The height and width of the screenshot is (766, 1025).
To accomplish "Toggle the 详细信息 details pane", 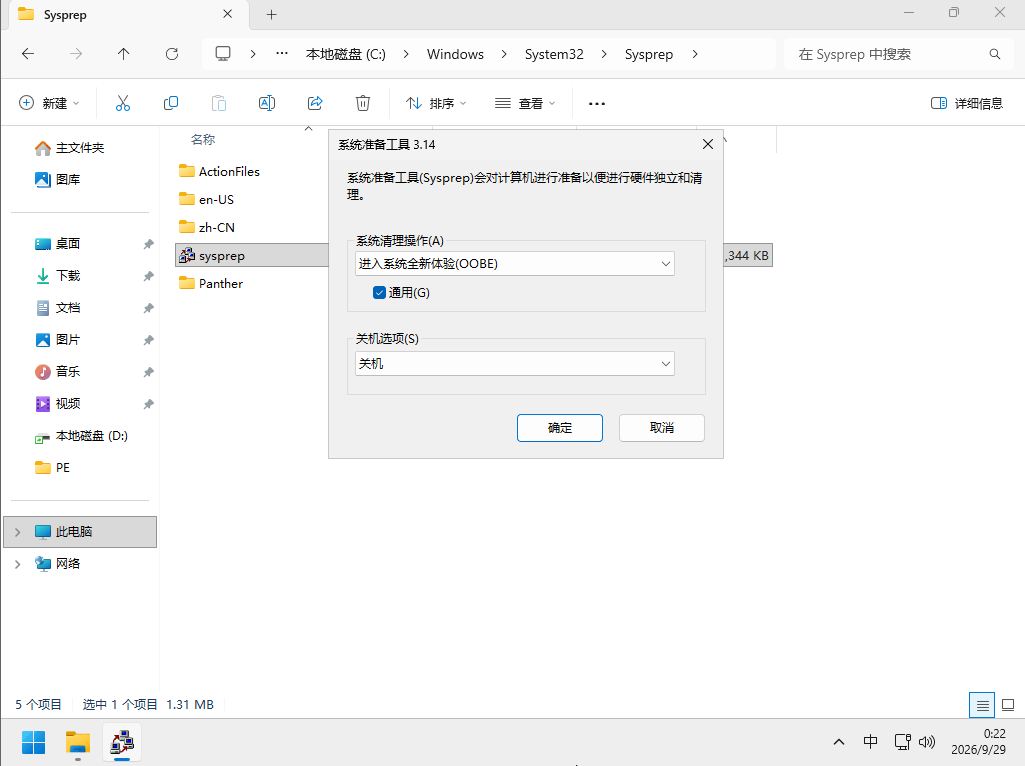I will coord(967,103).
